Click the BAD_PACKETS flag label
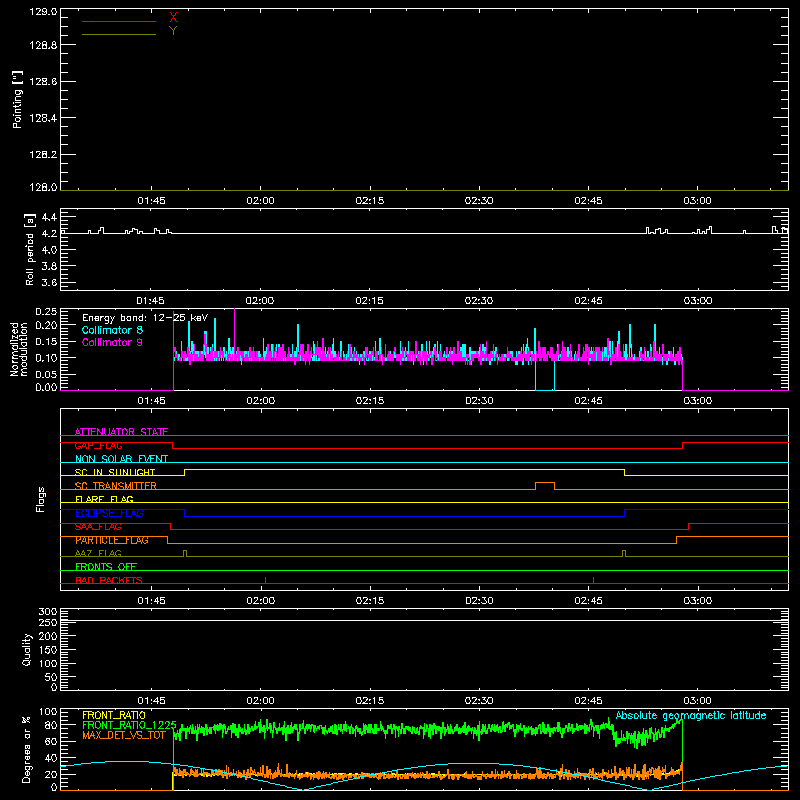The image size is (800, 800). (109, 580)
